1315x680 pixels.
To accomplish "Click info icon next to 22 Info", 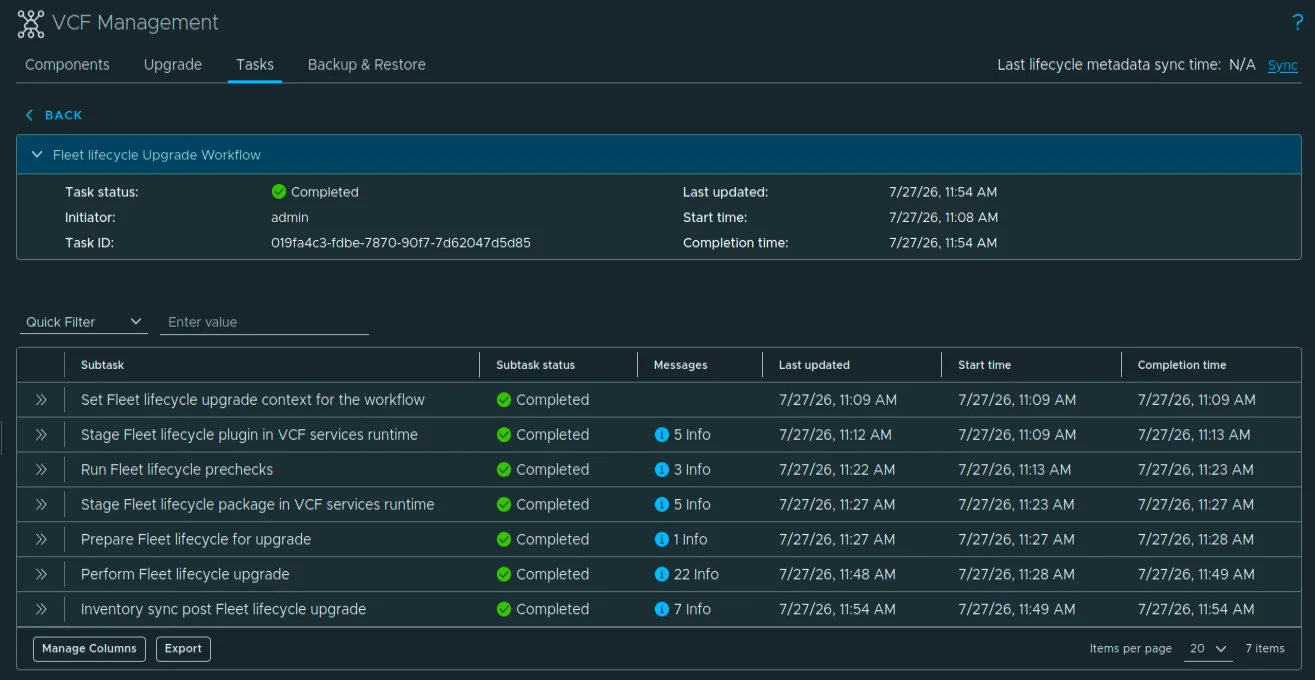I will tap(661, 575).
